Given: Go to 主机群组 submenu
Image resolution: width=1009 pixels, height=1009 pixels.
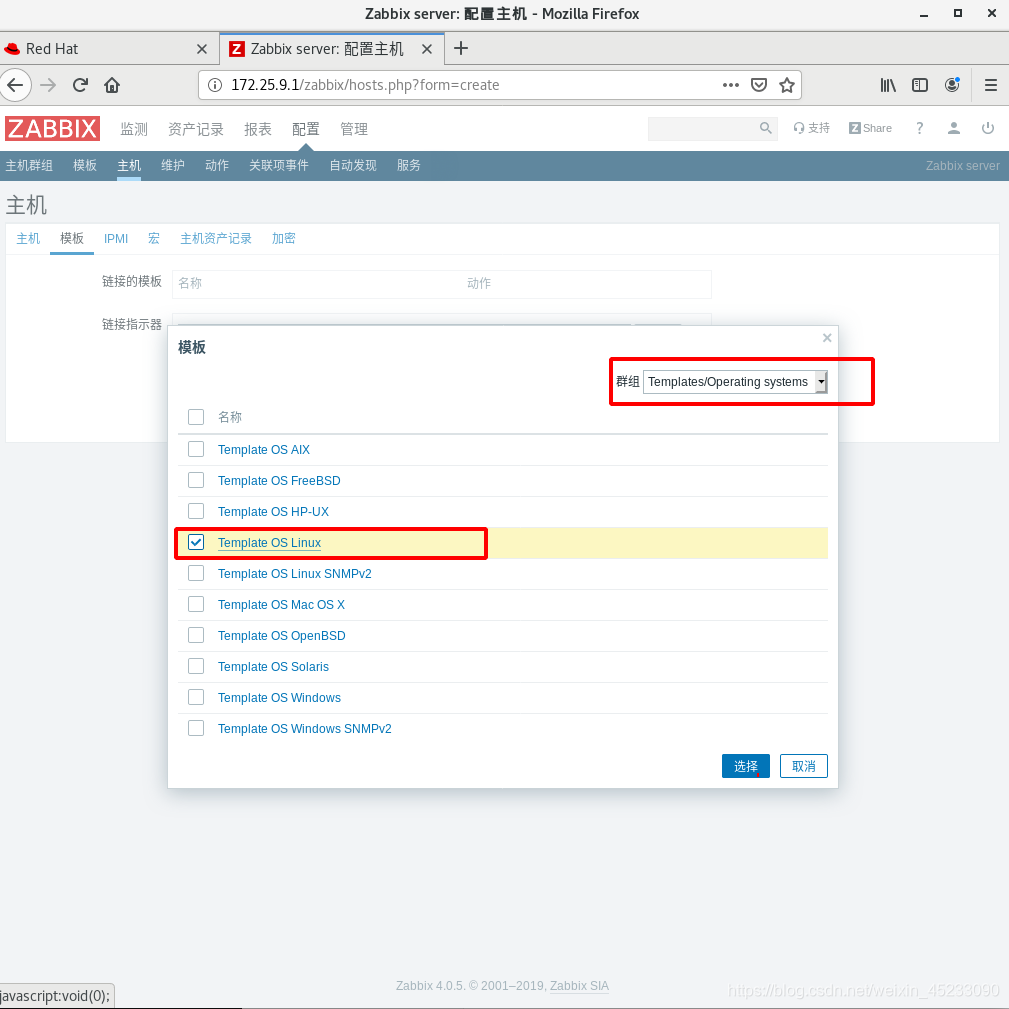Looking at the screenshot, I should (x=29, y=165).
